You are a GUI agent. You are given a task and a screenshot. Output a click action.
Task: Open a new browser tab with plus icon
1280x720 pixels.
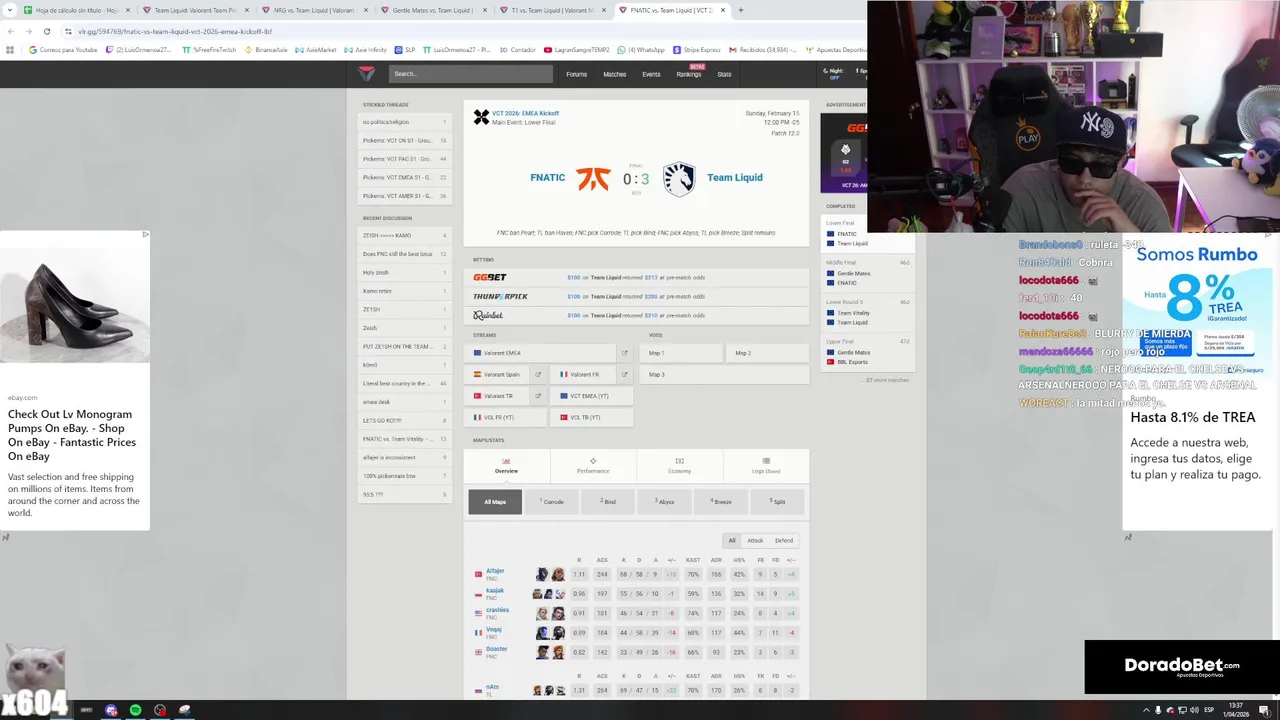[x=740, y=10]
